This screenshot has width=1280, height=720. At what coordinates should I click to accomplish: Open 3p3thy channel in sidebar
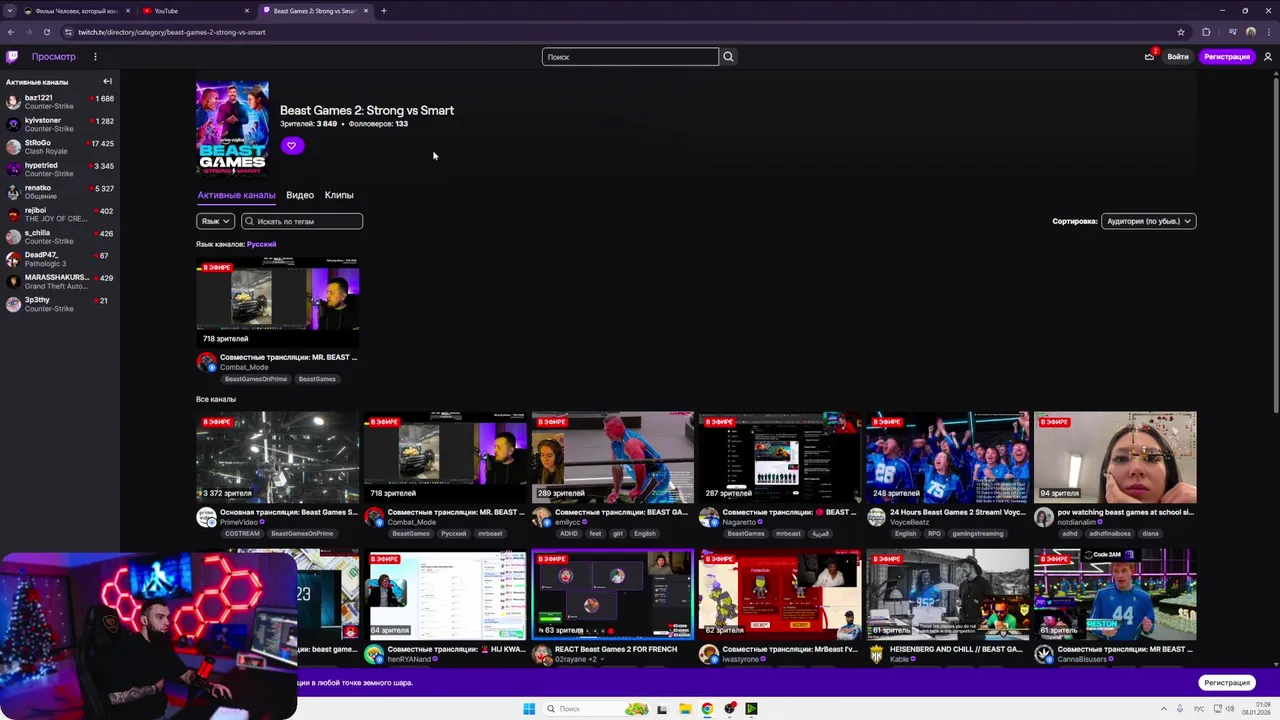click(60, 304)
